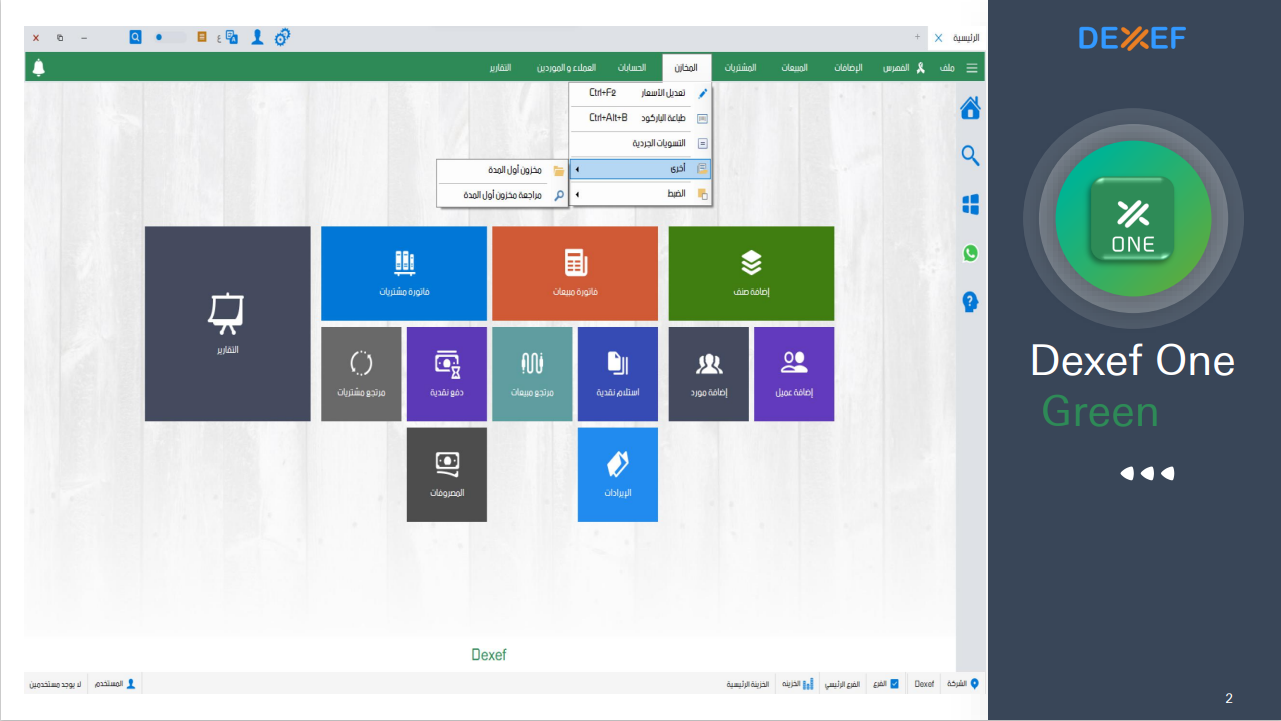Click the hamburger menu icon
Screen dimensions: 1281x721
[971, 68]
